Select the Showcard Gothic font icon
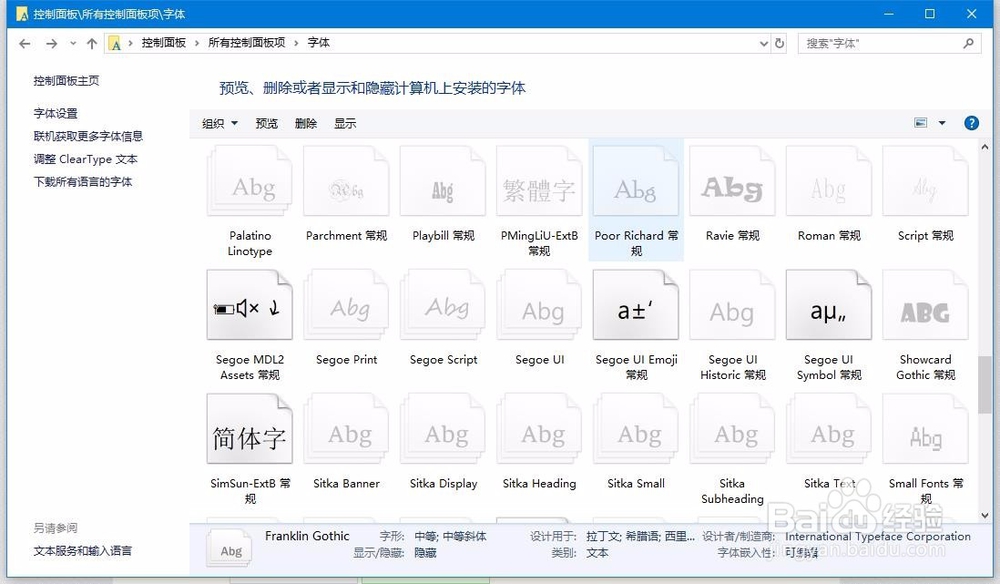1000x584 pixels. [x=925, y=305]
